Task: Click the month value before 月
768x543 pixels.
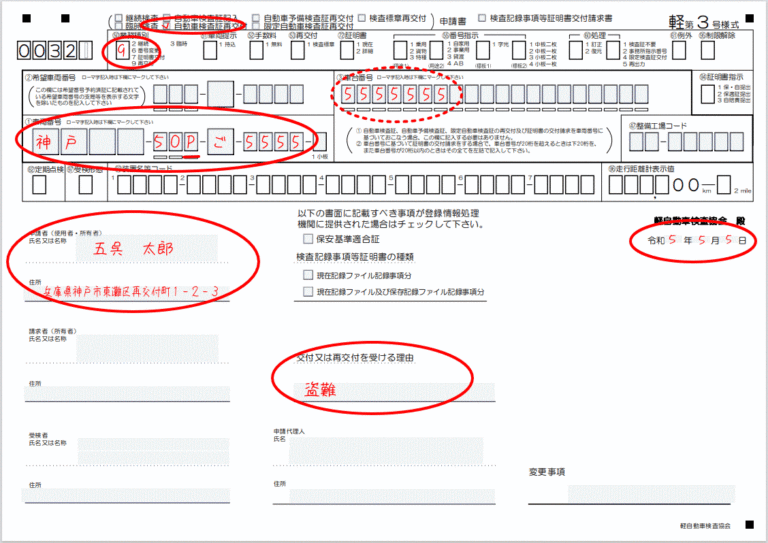Action: (701, 239)
